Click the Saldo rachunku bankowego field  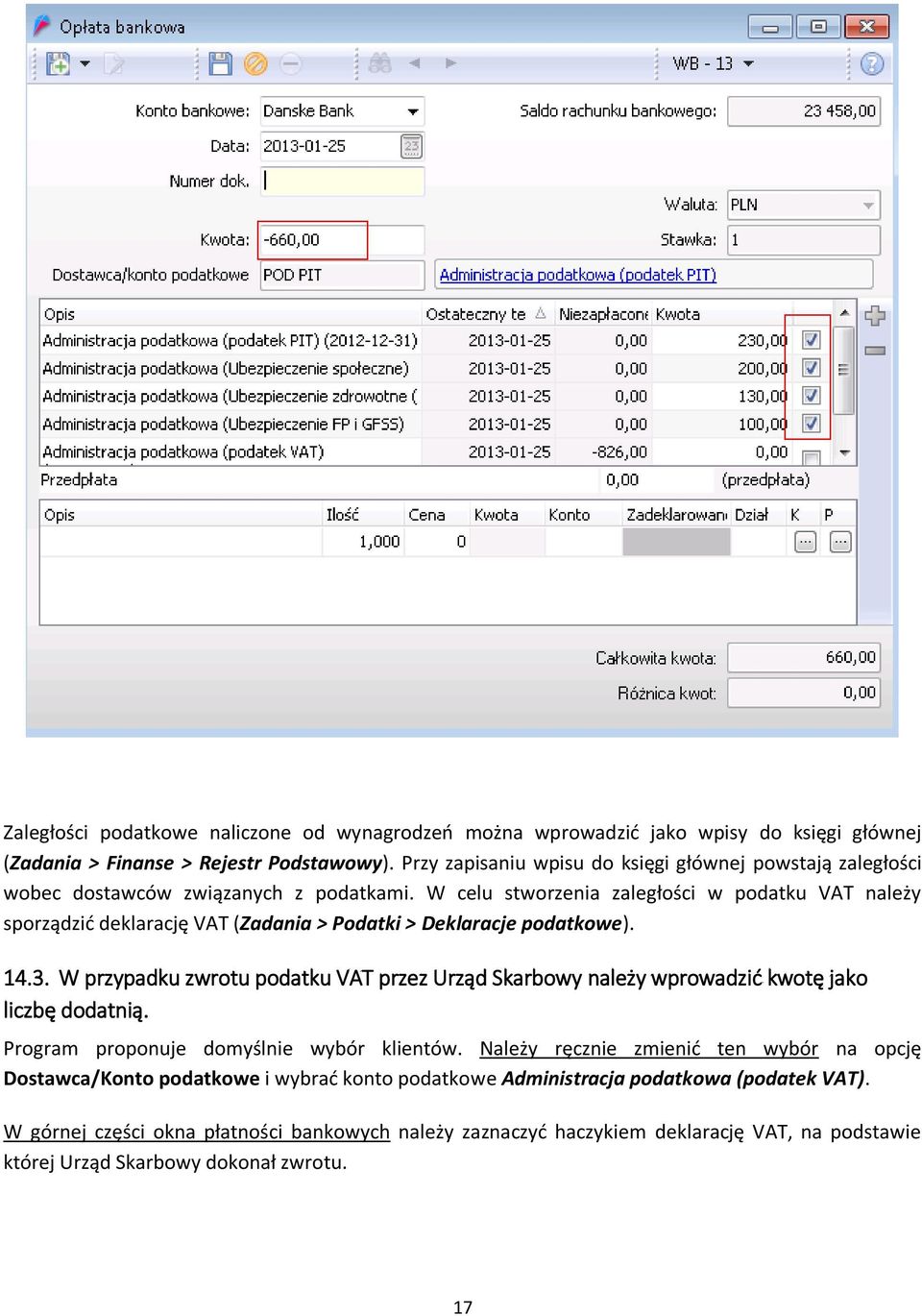pos(804,111)
